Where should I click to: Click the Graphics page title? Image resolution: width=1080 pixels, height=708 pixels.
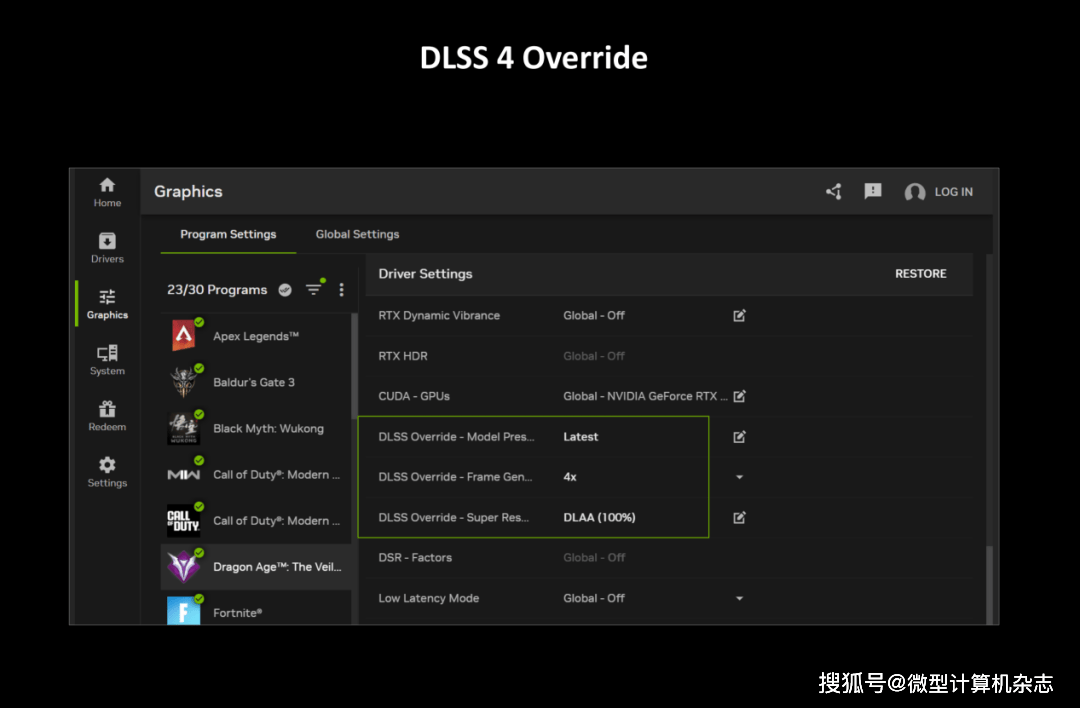pos(188,191)
